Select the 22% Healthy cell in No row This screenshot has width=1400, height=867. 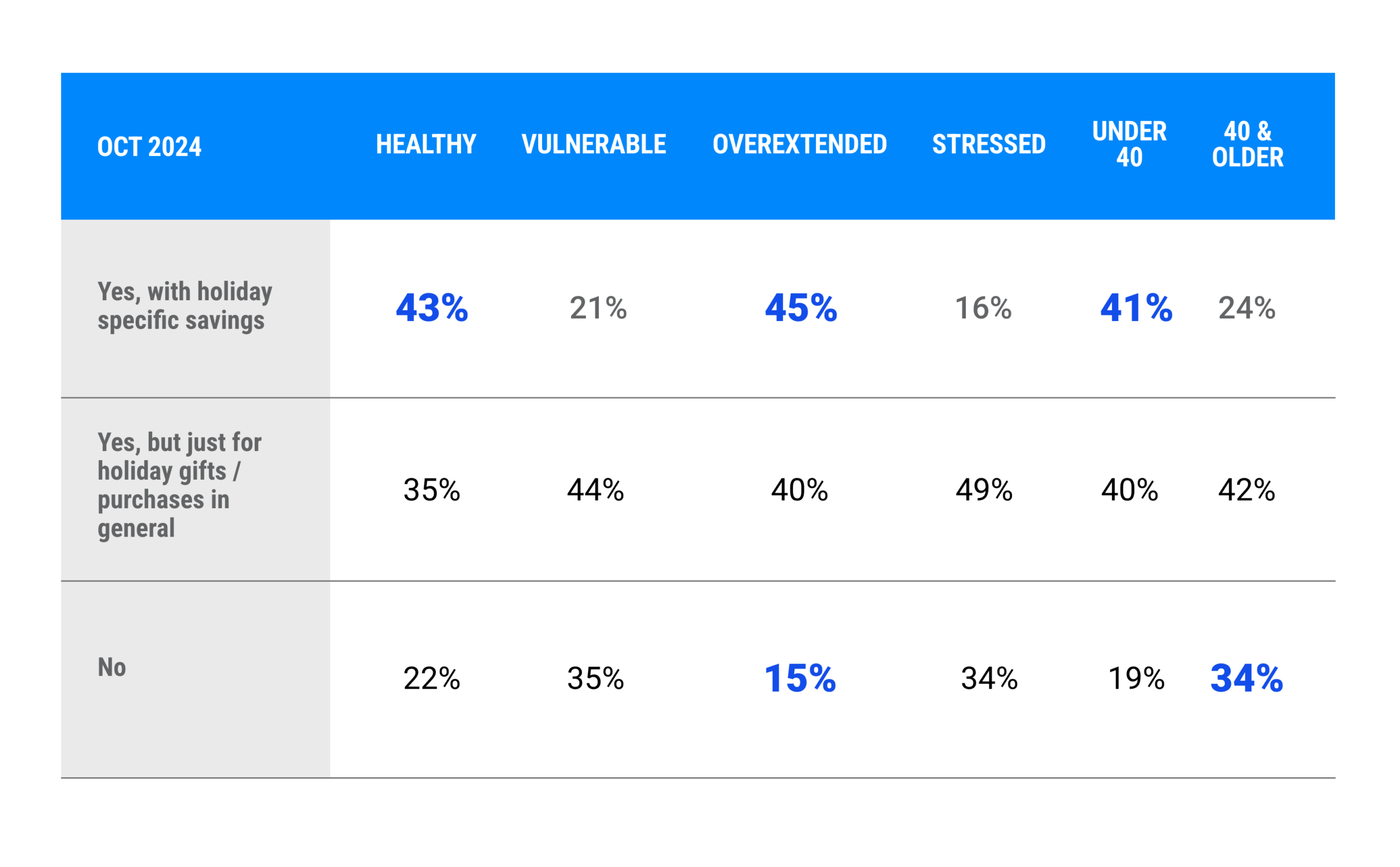point(431,678)
